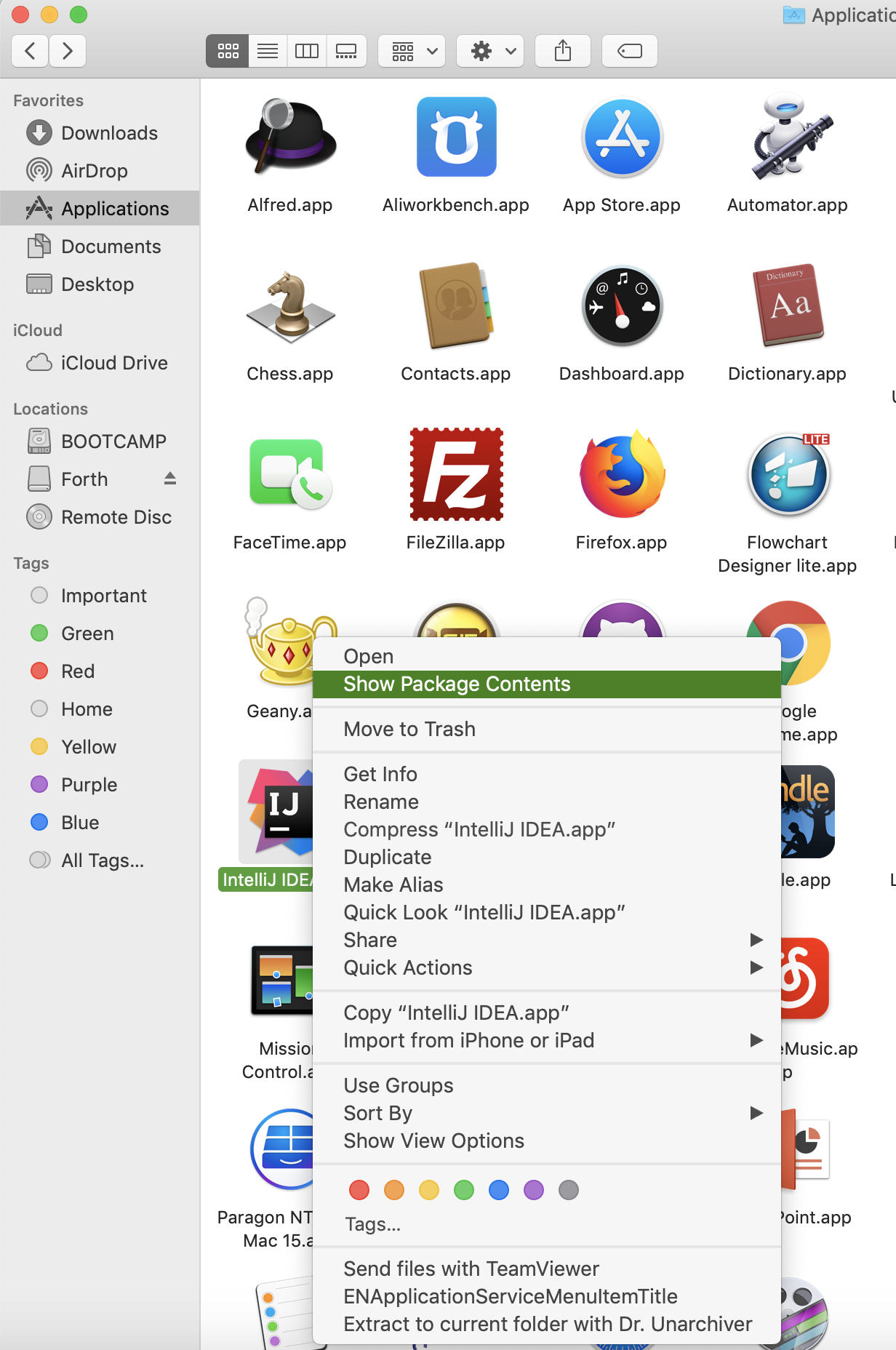Select the FileZilla.app icon
Image resolution: width=896 pixels, height=1350 pixels.
[x=456, y=474]
